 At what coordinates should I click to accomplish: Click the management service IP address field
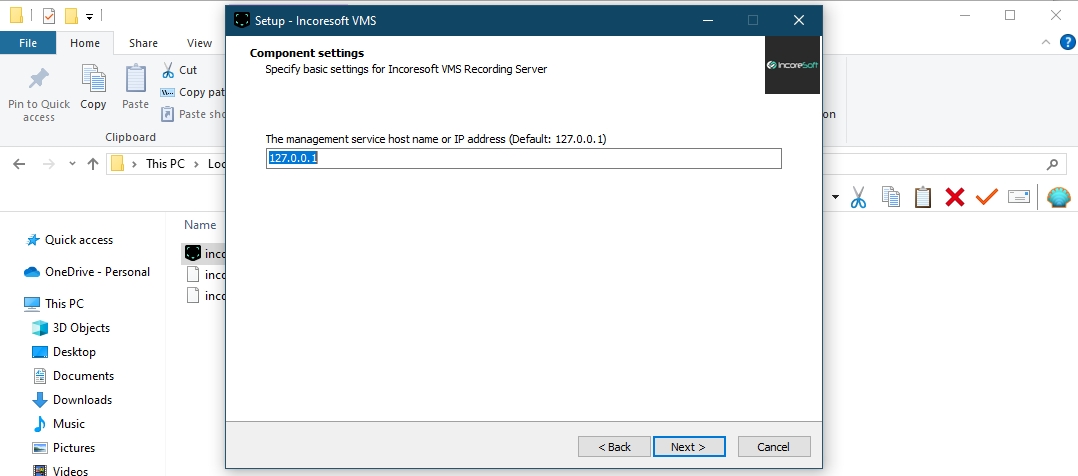click(524, 158)
